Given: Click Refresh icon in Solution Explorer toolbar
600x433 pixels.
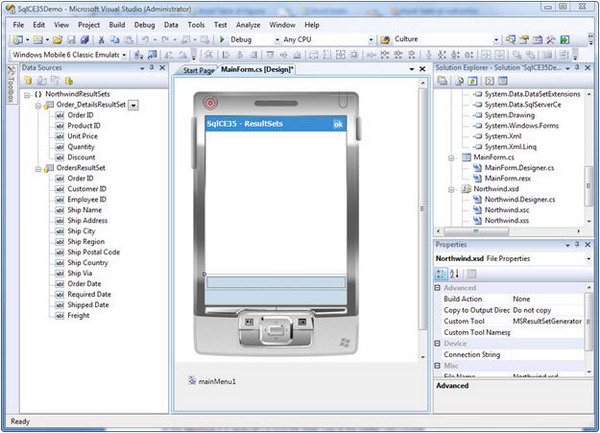Looking at the screenshot, I should point(473,81).
